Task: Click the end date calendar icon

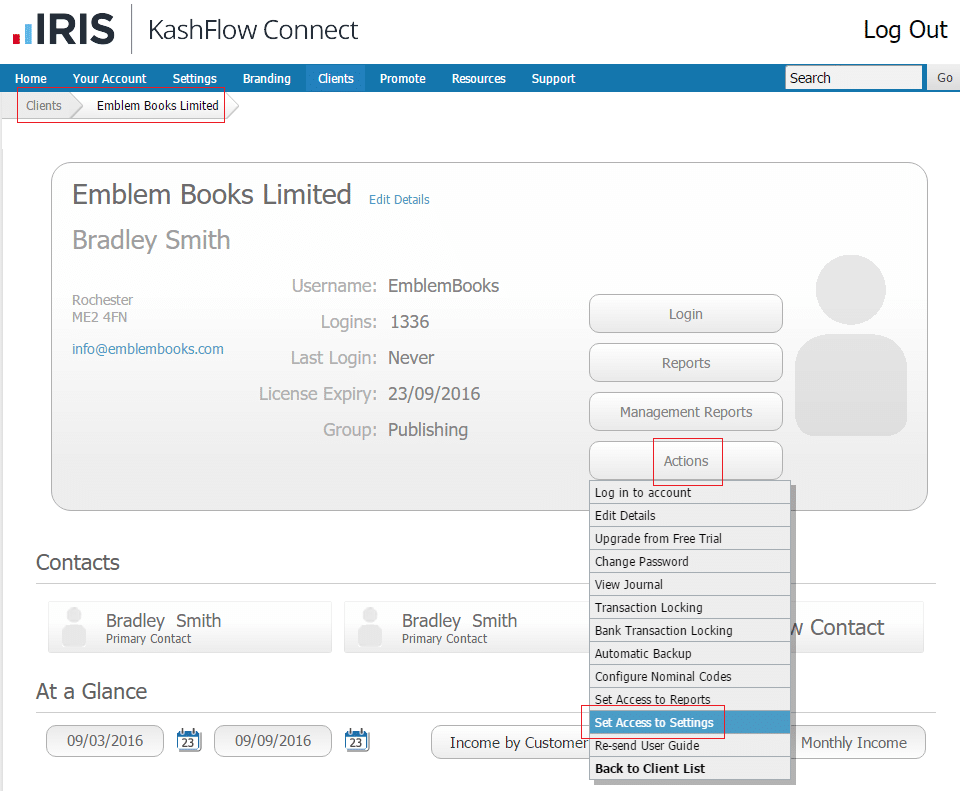Action: click(x=357, y=741)
